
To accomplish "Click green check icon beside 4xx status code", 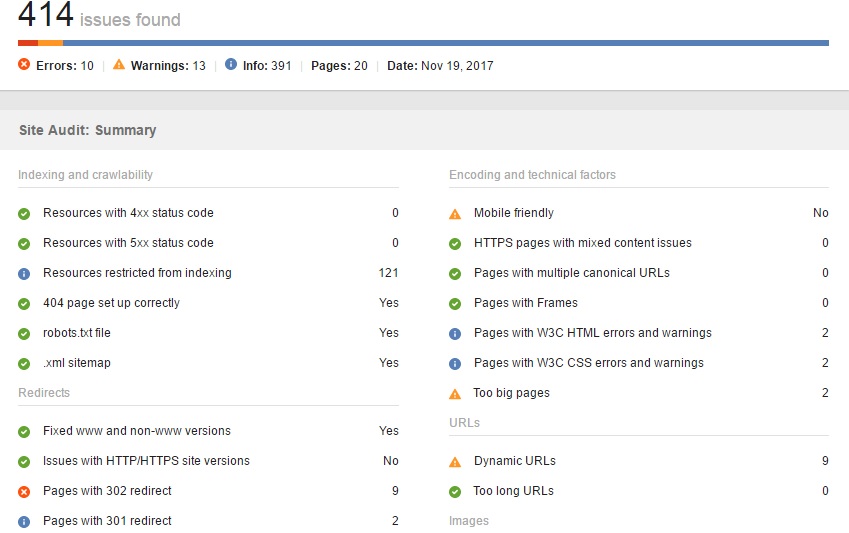I will click(x=24, y=214).
